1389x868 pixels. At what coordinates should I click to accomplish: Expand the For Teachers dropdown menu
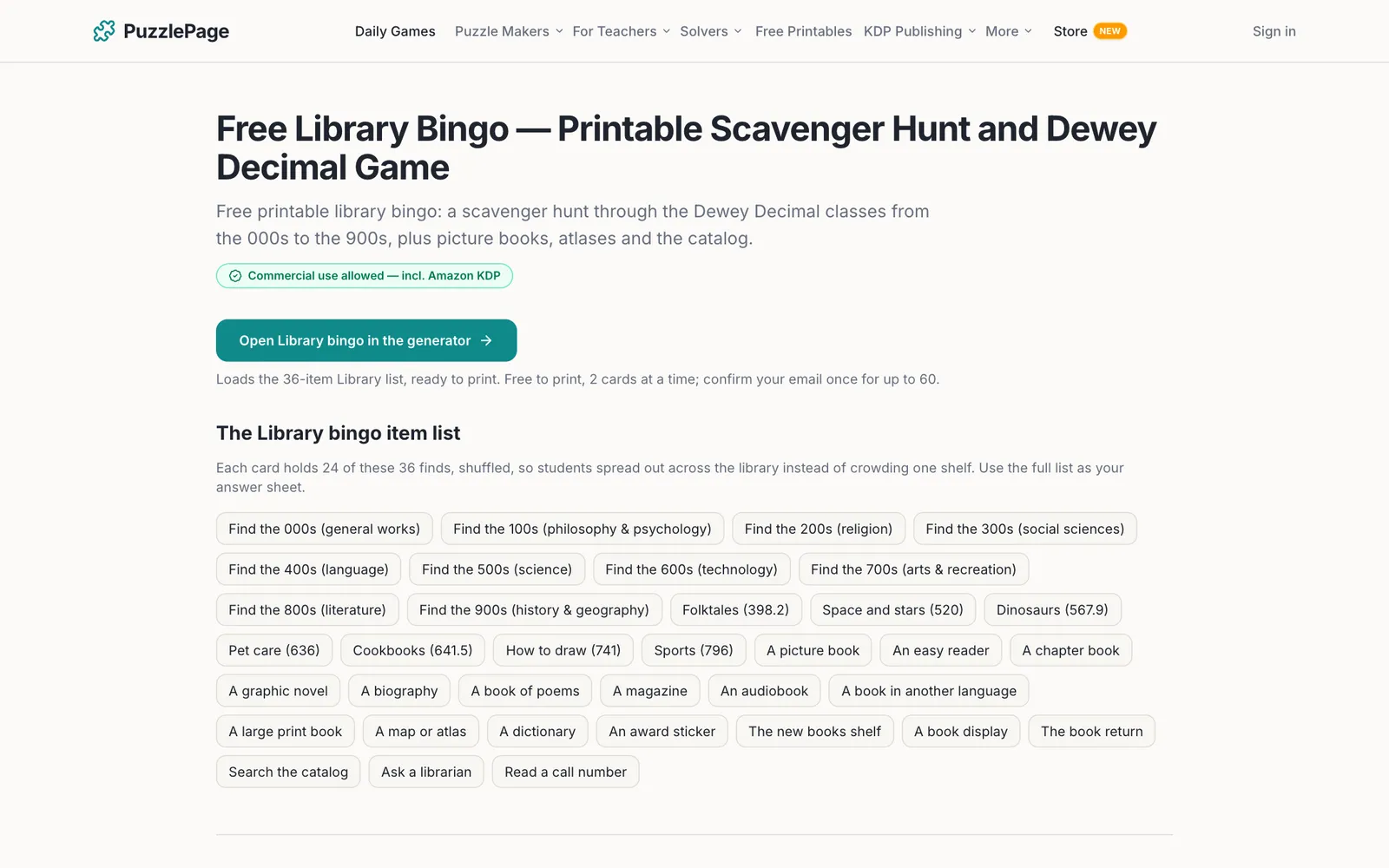point(621,31)
